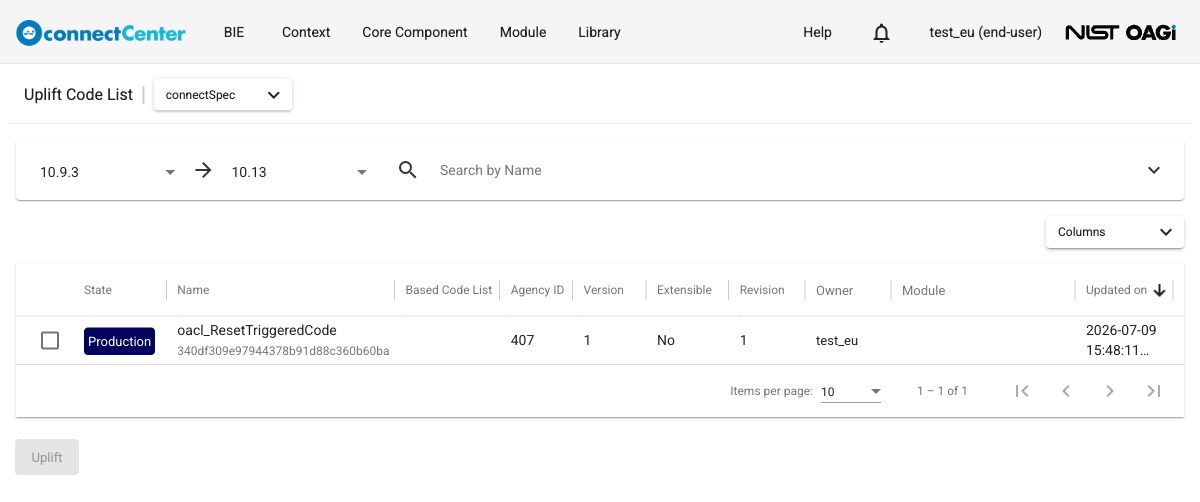The image size is (1200, 502).
Task: Go to the first page
Action: click(x=1022, y=391)
